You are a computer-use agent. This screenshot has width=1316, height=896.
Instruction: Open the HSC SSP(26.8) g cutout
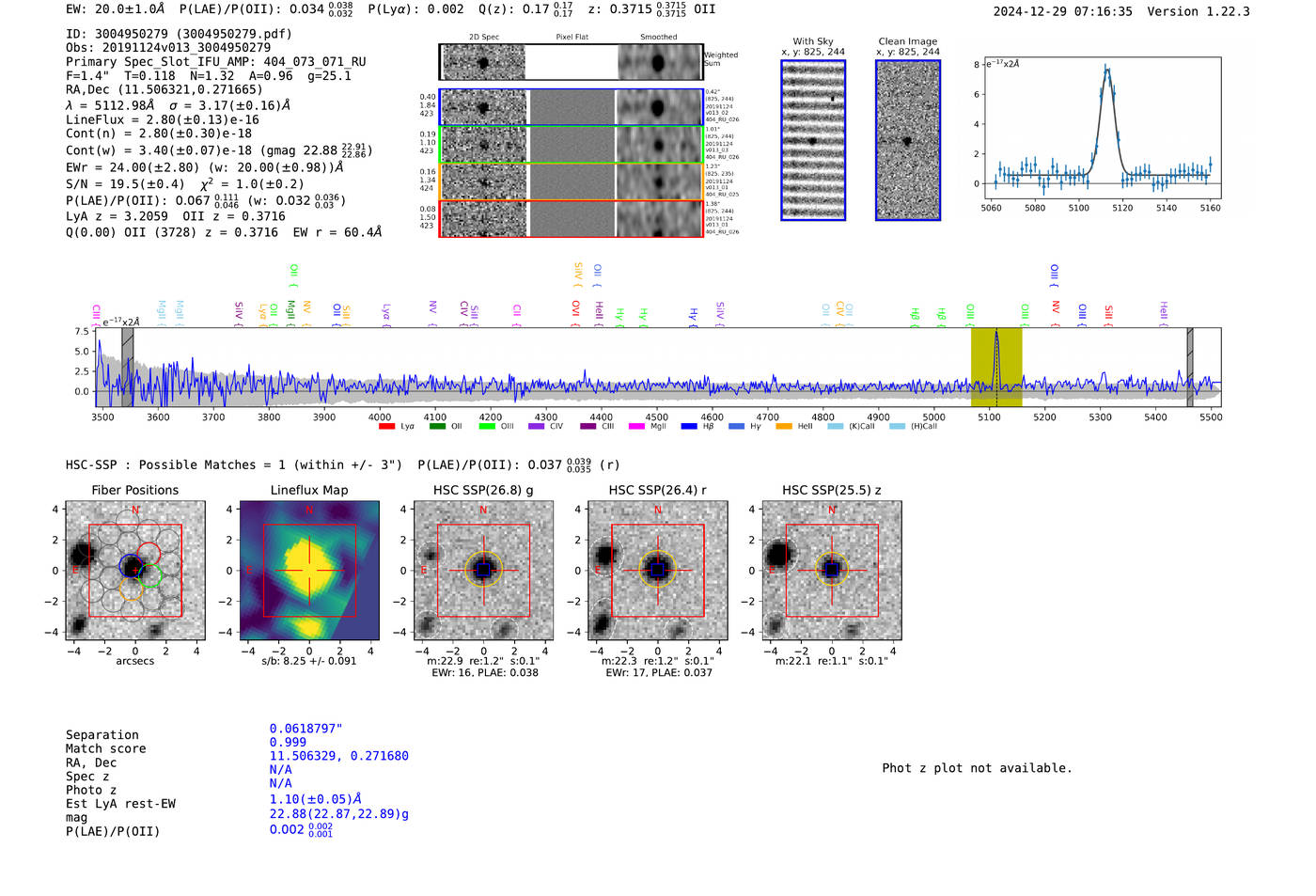pyautogui.click(x=483, y=571)
